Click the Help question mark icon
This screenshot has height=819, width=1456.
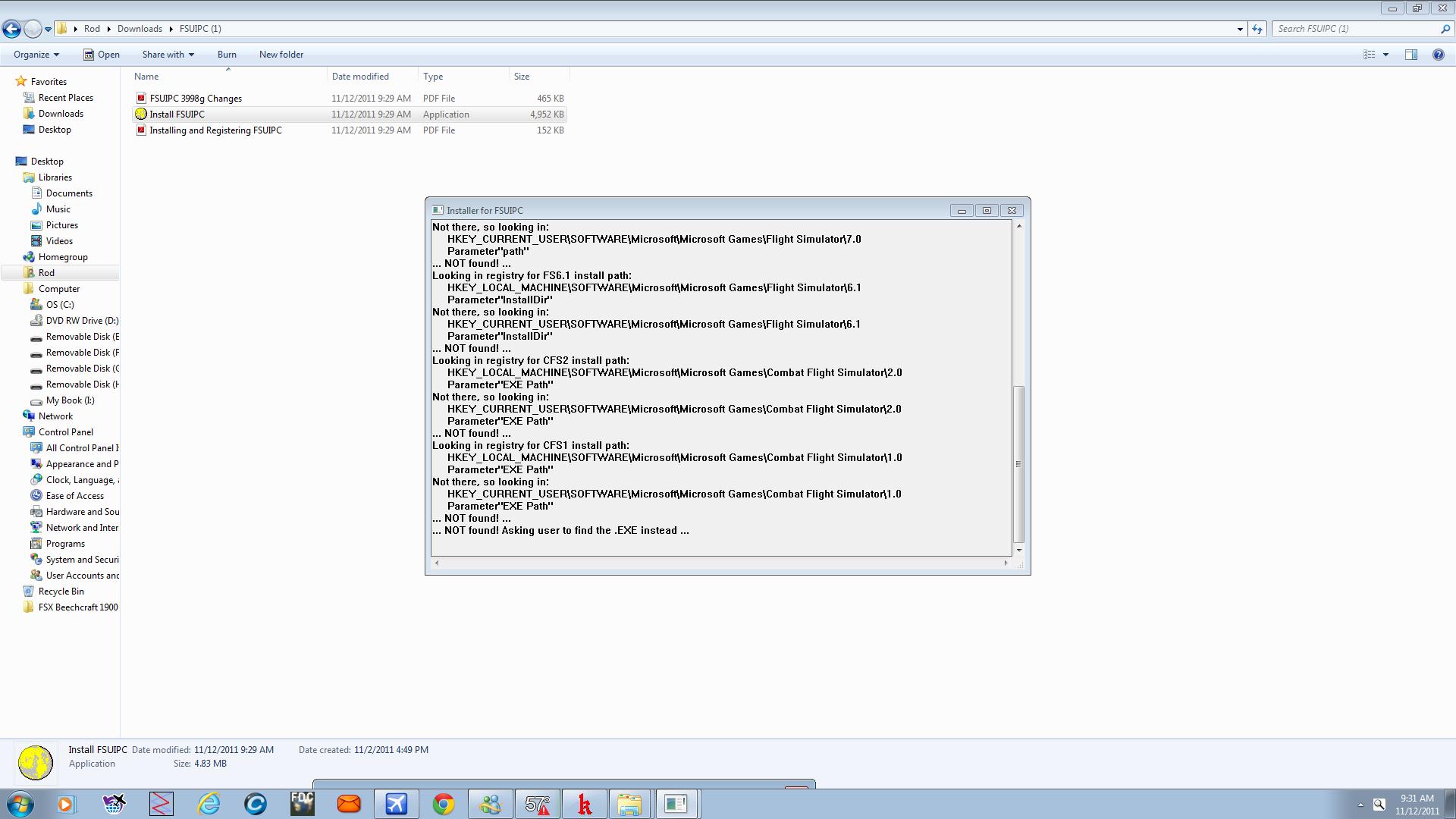pyautogui.click(x=1438, y=55)
